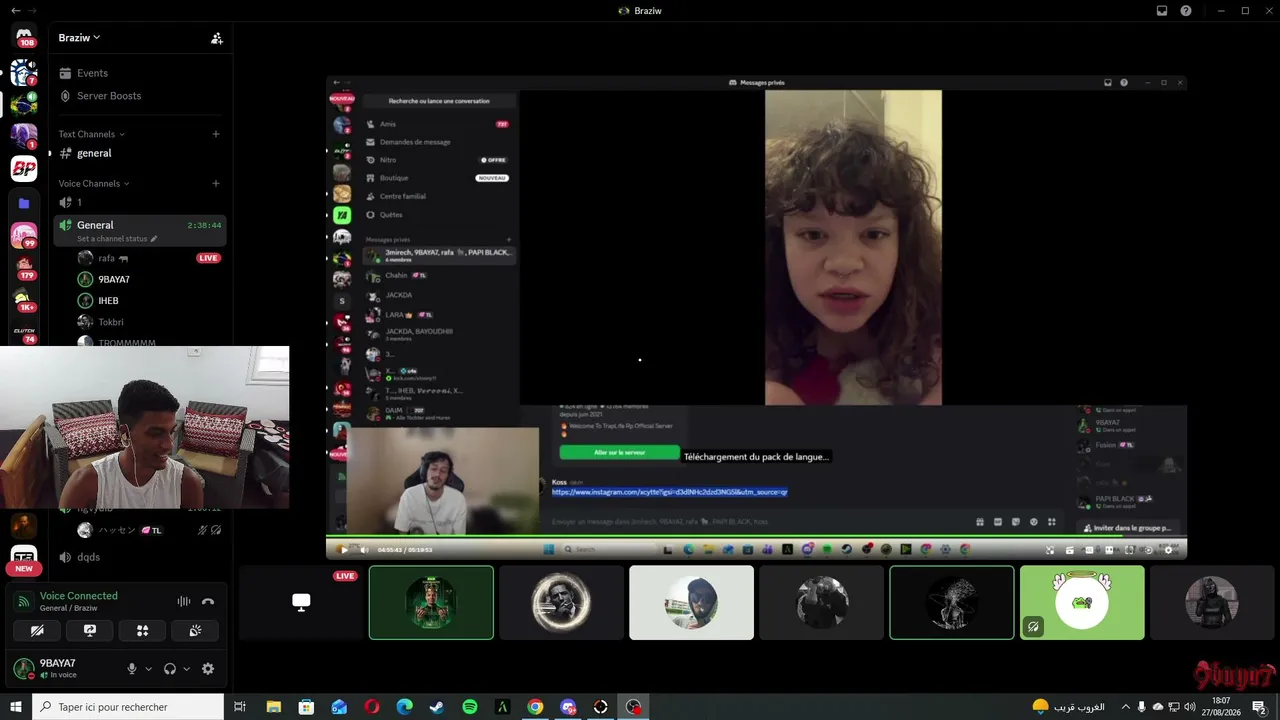Open Discord help icon in title bar
The height and width of the screenshot is (720, 1280).
tap(1186, 11)
